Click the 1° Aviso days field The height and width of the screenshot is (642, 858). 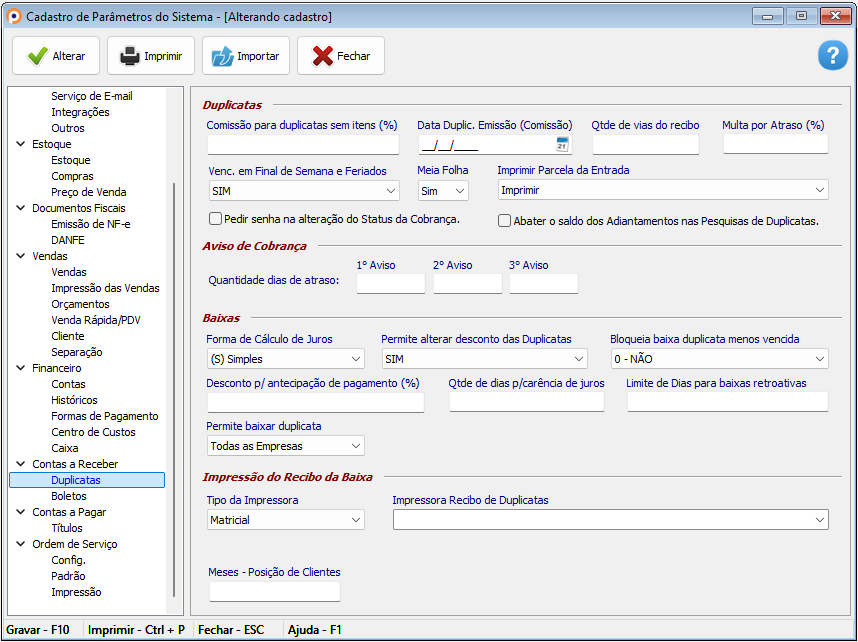click(390, 284)
